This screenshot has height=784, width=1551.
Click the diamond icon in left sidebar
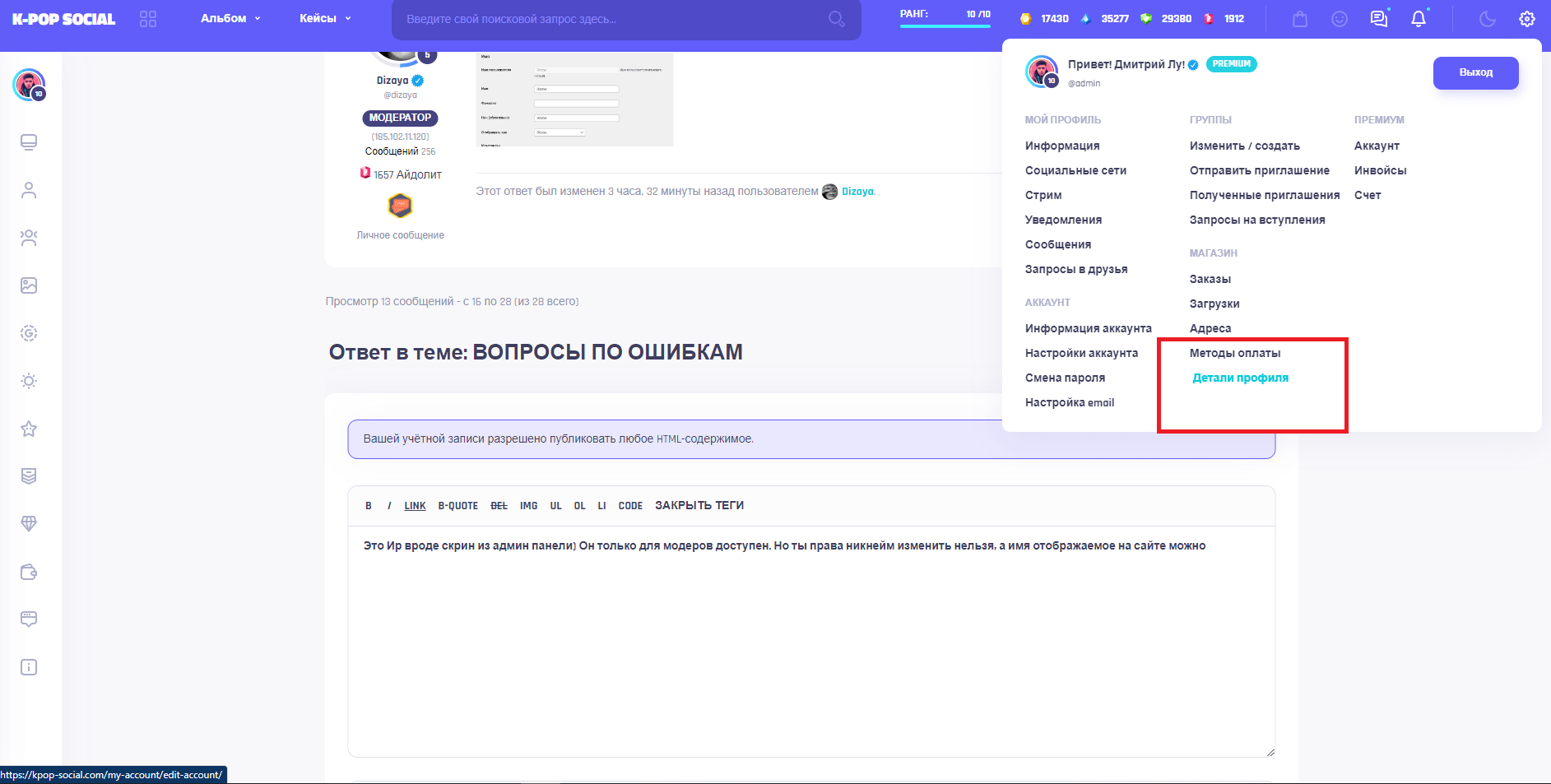point(29,524)
